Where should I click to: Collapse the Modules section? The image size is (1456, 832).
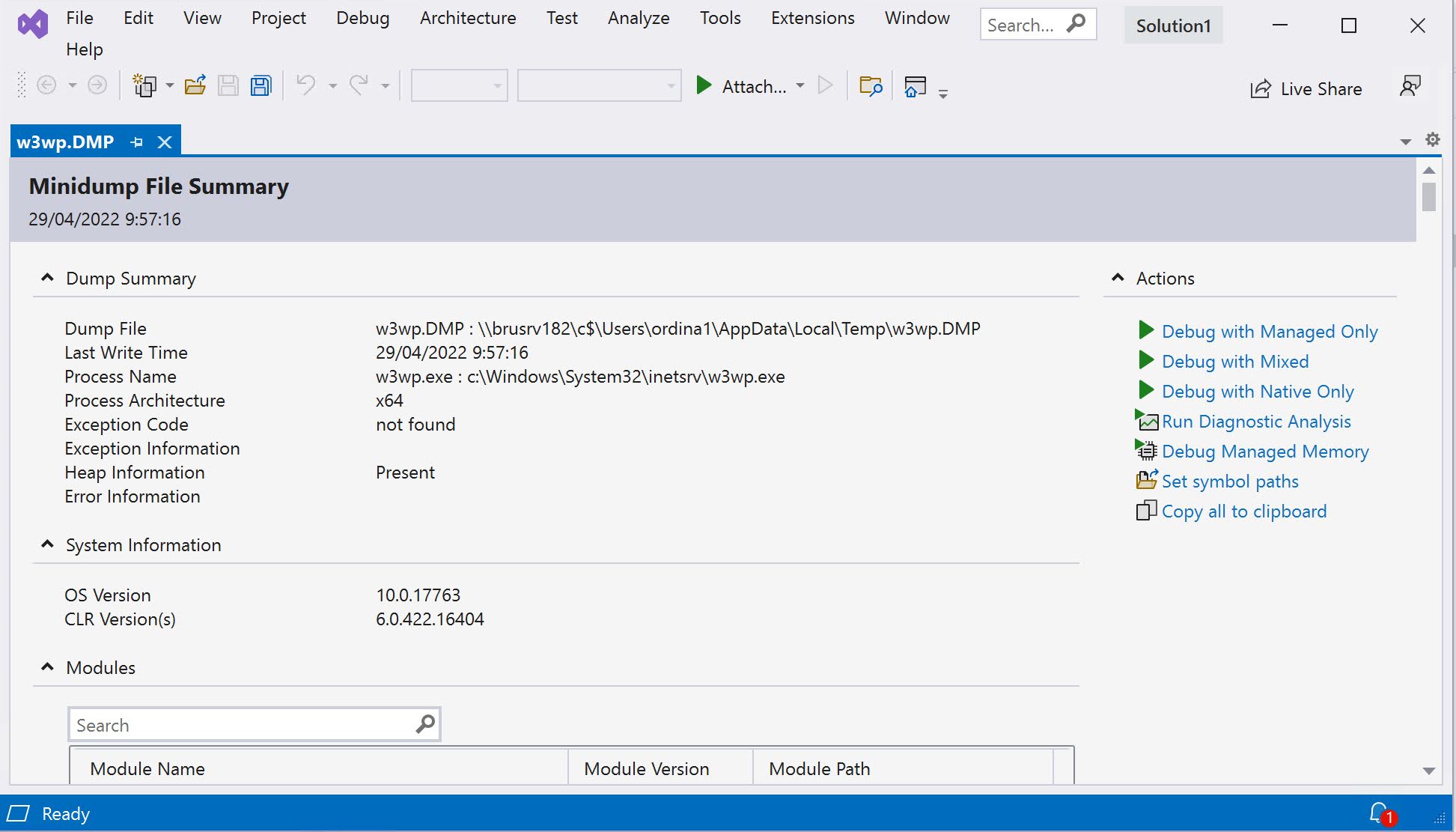coord(47,667)
